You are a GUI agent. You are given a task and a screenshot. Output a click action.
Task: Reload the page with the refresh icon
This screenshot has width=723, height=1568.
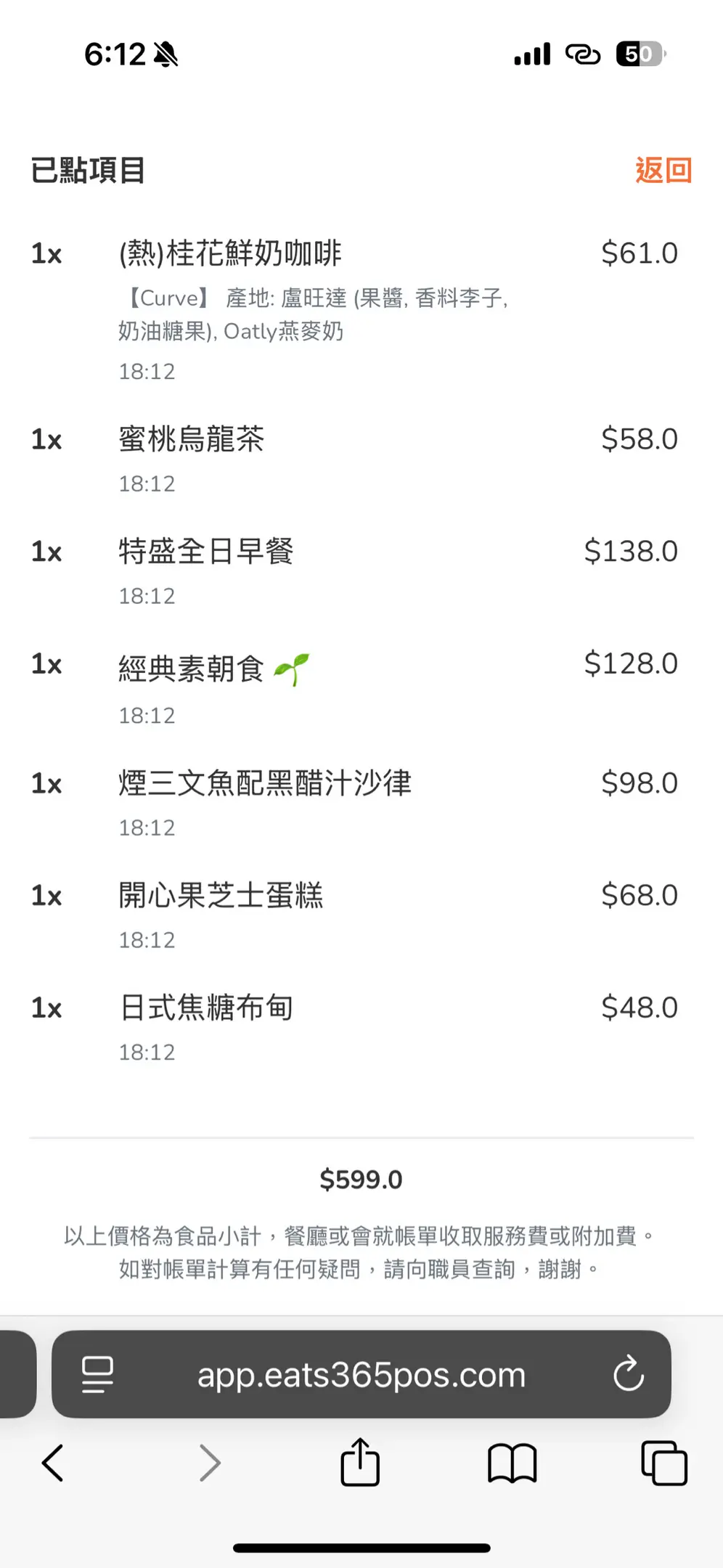click(628, 1373)
